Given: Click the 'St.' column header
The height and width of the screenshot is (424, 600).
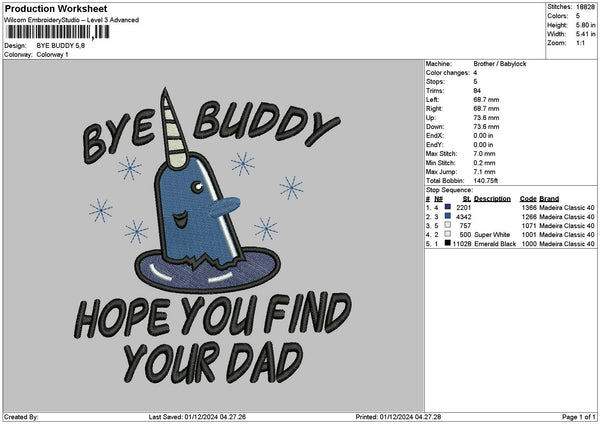Looking at the screenshot, I should (x=467, y=199).
